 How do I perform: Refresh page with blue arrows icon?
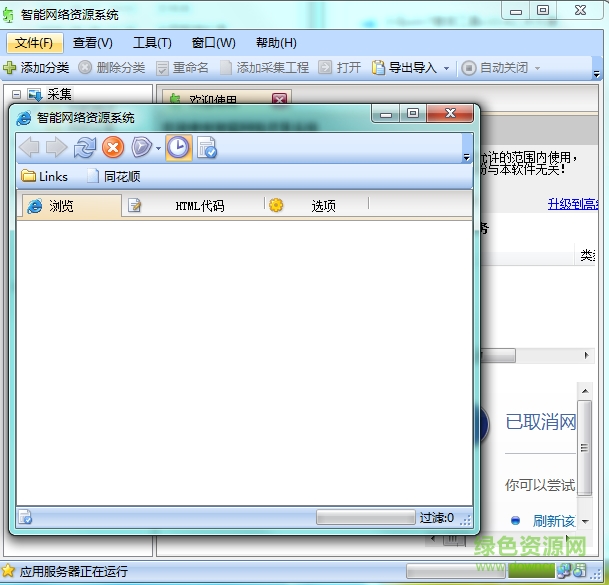click(x=85, y=148)
